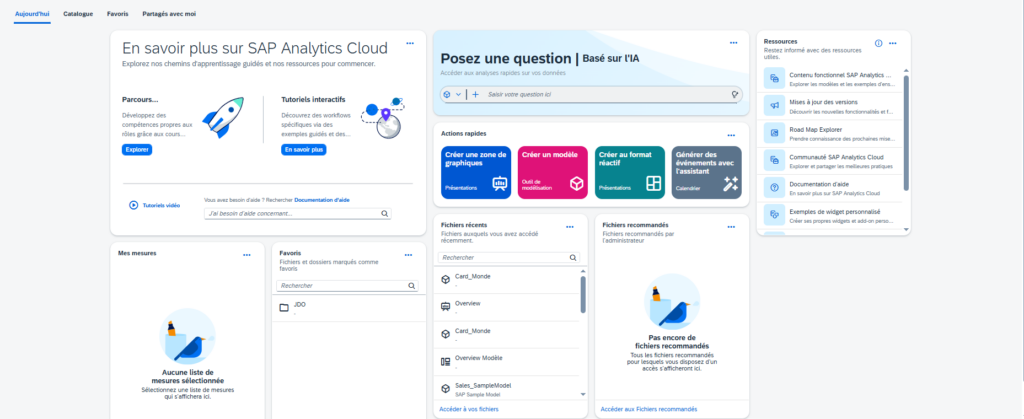This screenshot has height=419, width=1024.
Task: Click the megaphone icon for Mises à jour des versions
Action: pyautogui.click(x=775, y=106)
